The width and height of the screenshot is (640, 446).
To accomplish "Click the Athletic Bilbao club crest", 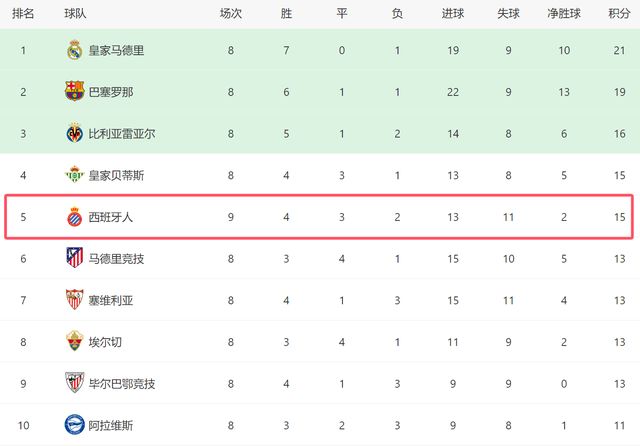I will (x=74, y=383).
